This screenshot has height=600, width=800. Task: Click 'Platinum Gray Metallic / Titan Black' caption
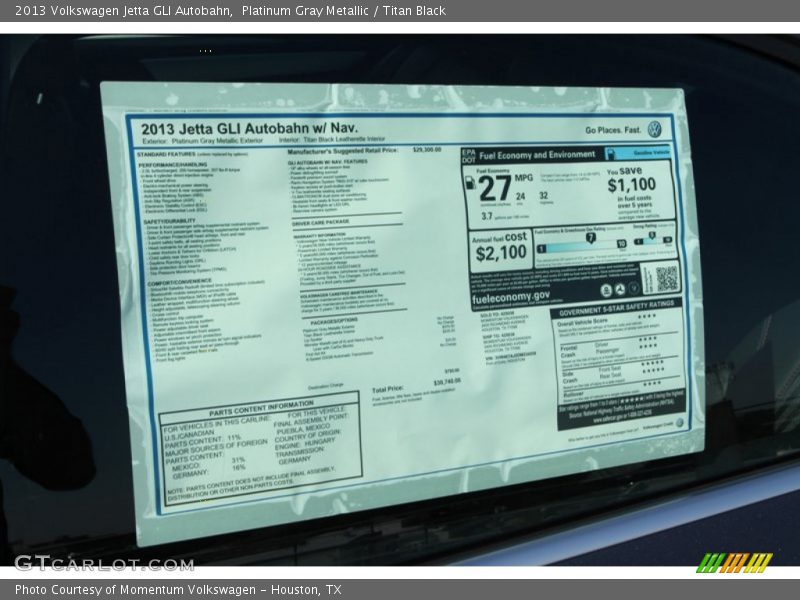point(344,11)
